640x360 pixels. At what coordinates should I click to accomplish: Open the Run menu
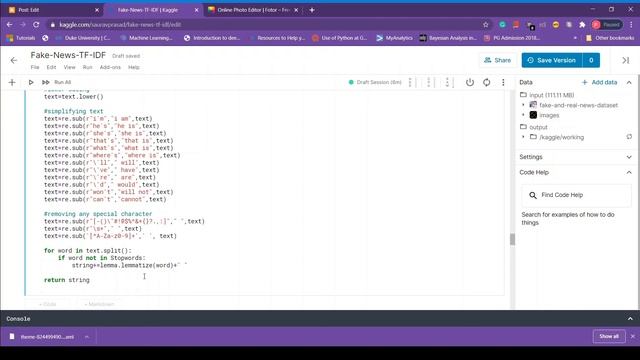point(87,67)
